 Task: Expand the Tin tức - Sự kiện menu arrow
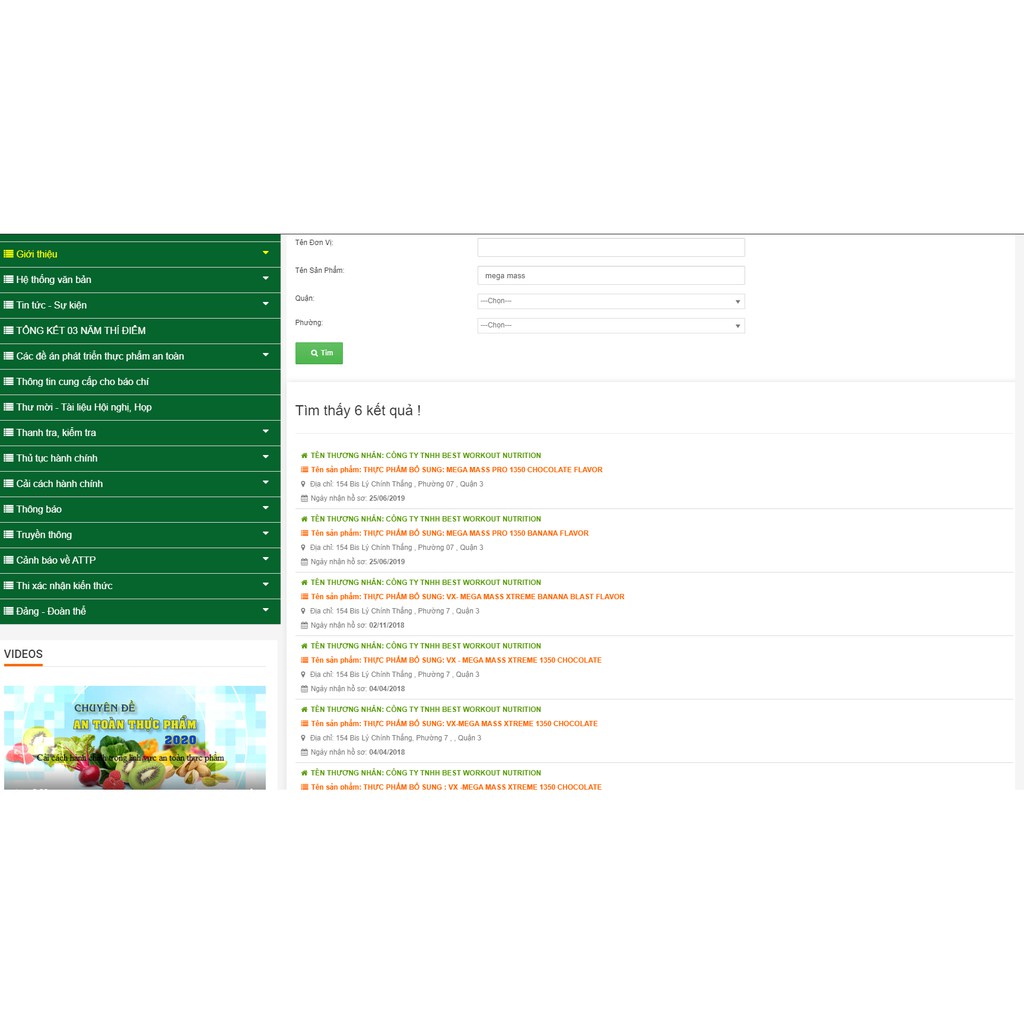(x=265, y=304)
